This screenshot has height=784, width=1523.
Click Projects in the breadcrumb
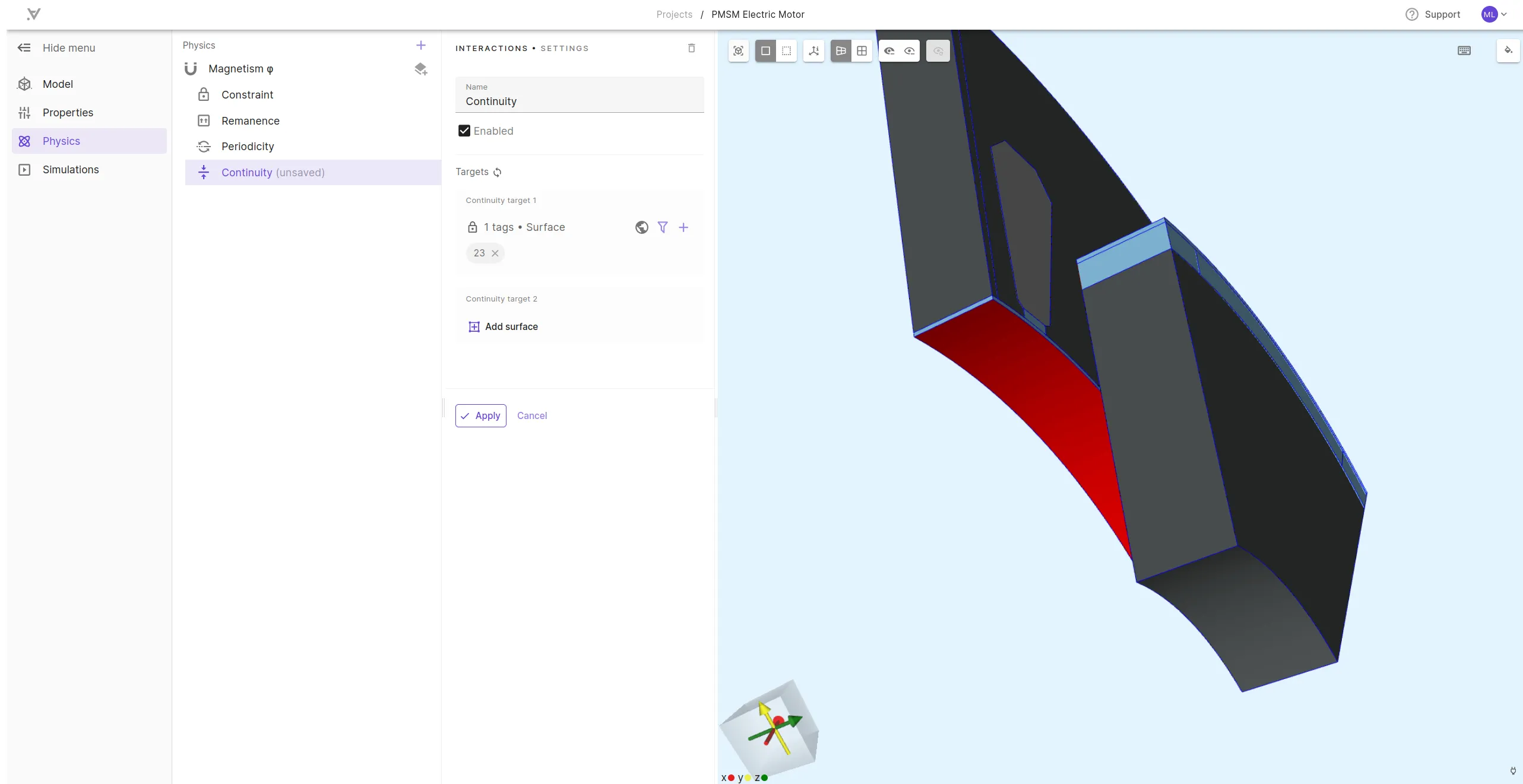point(675,14)
